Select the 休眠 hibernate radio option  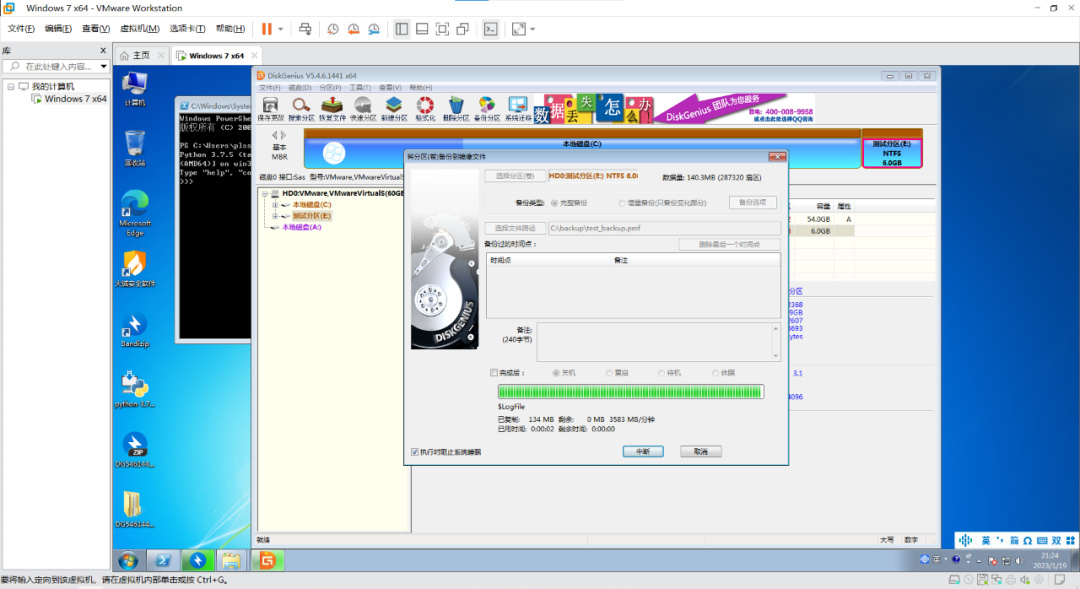tap(715, 373)
